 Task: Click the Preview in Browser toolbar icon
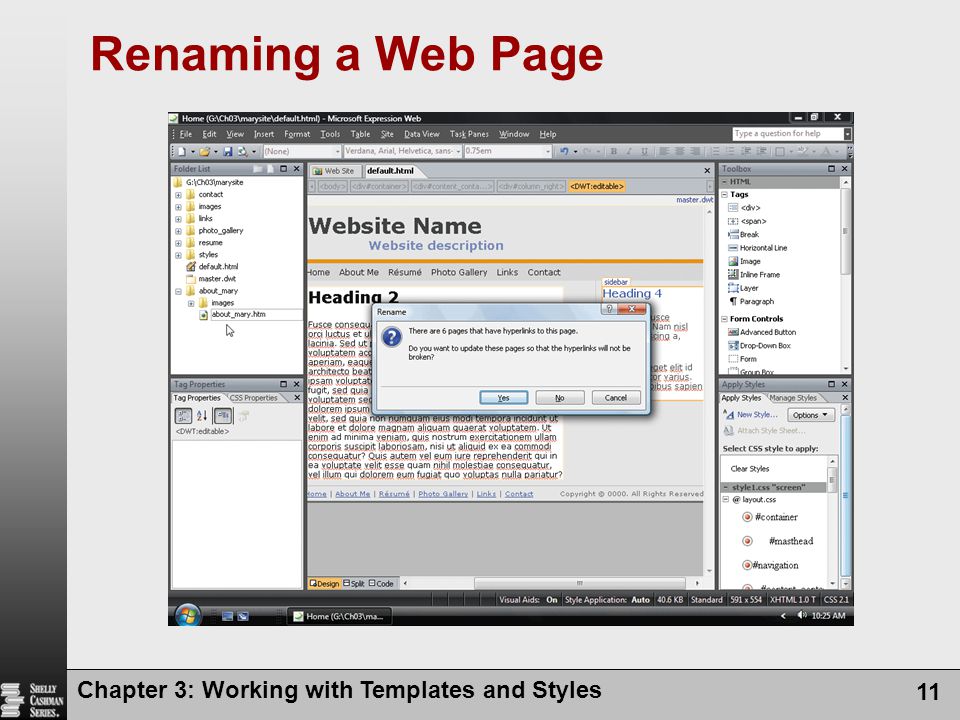point(242,151)
